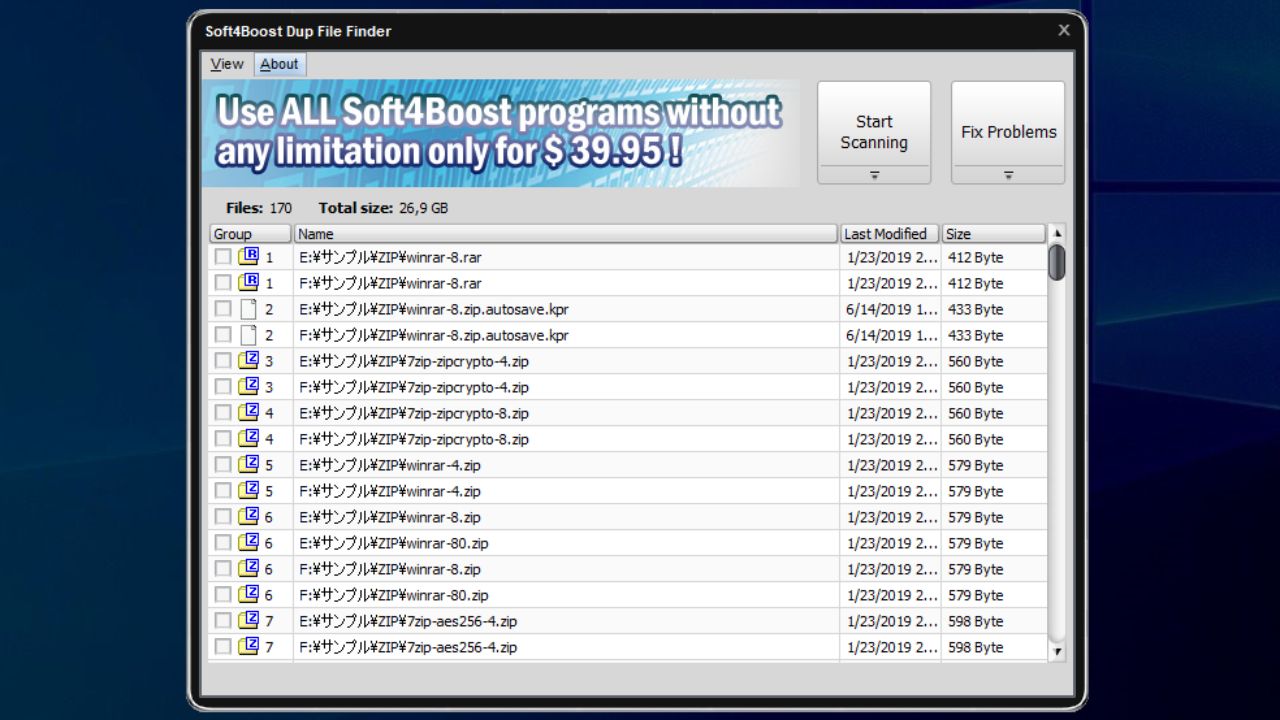Click the ZIP icon of E: 7zip-zipcrypto-8.zip
Viewport: 1280px width, 720px height.
pos(249,413)
